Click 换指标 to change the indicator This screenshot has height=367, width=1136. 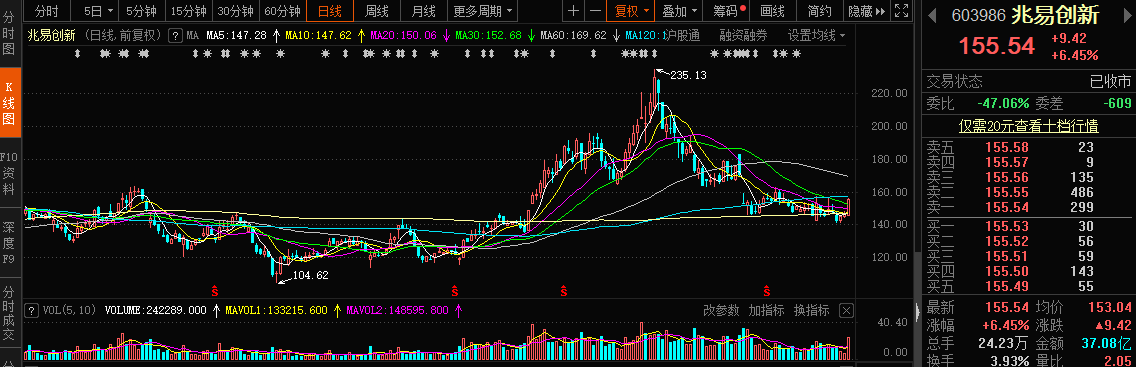point(811,311)
